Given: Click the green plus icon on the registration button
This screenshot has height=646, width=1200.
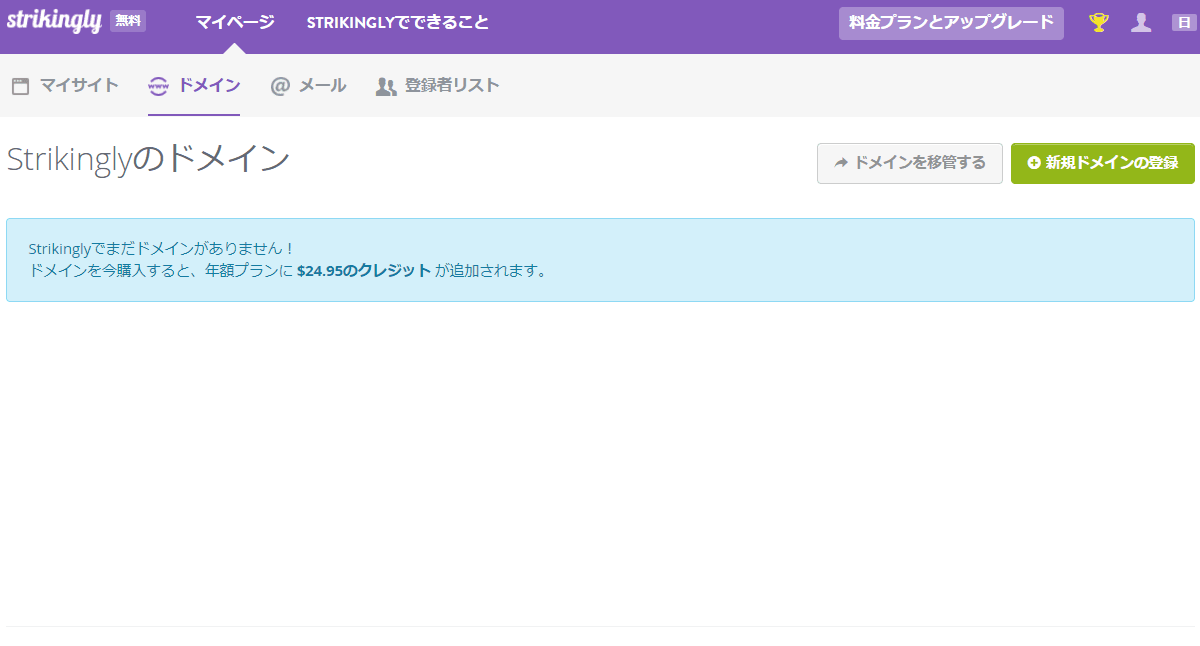Looking at the screenshot, I should point(1034,163).
